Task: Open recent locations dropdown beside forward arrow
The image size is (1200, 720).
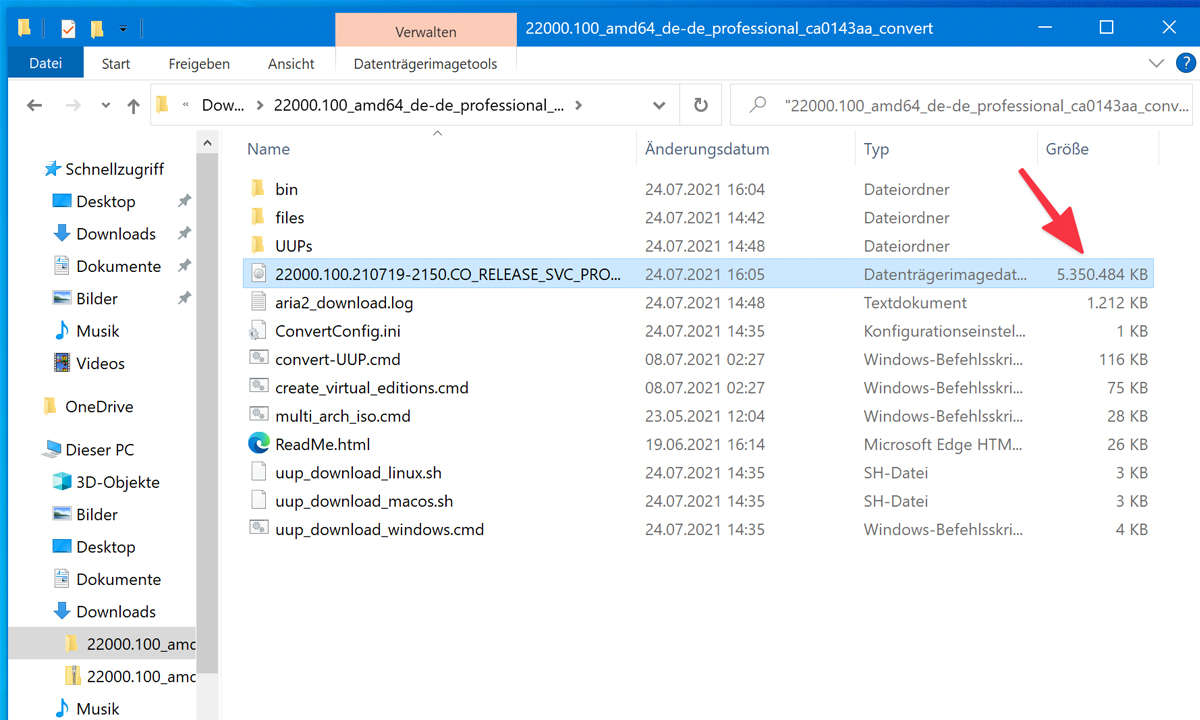Action: (x=104, y=105)
